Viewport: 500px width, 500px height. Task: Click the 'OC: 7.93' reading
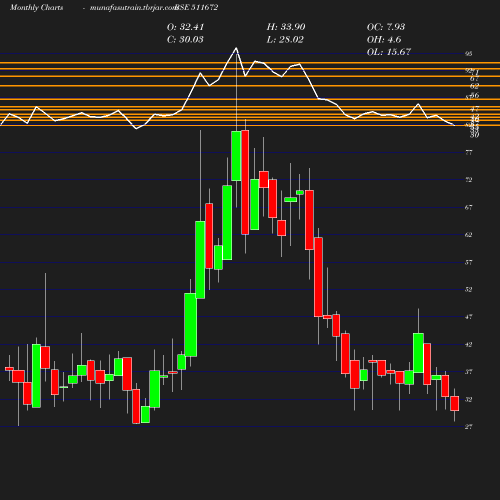(x=386, y=27)
